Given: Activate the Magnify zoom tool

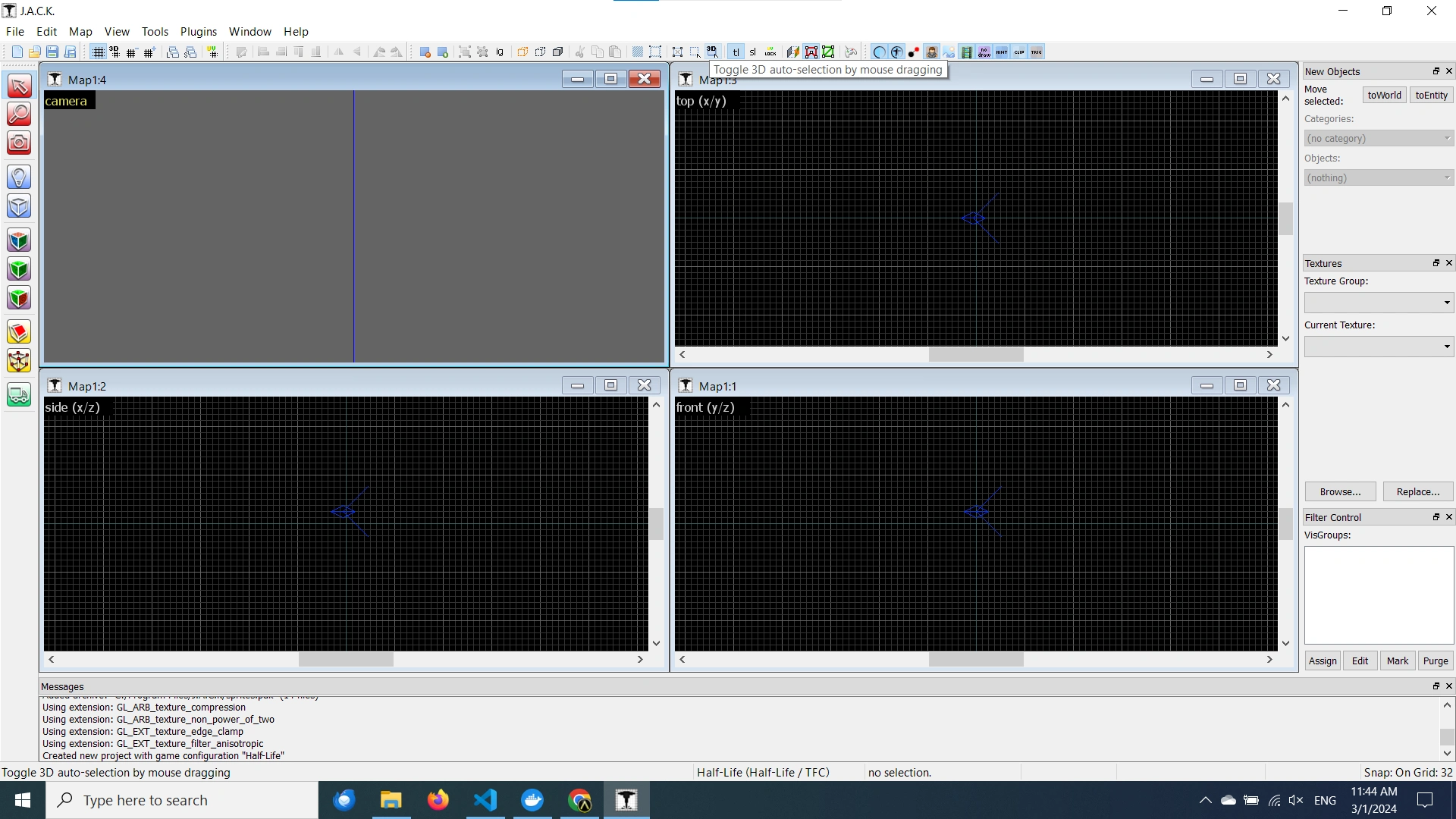Looking at the screenshot, I should 19,114.
